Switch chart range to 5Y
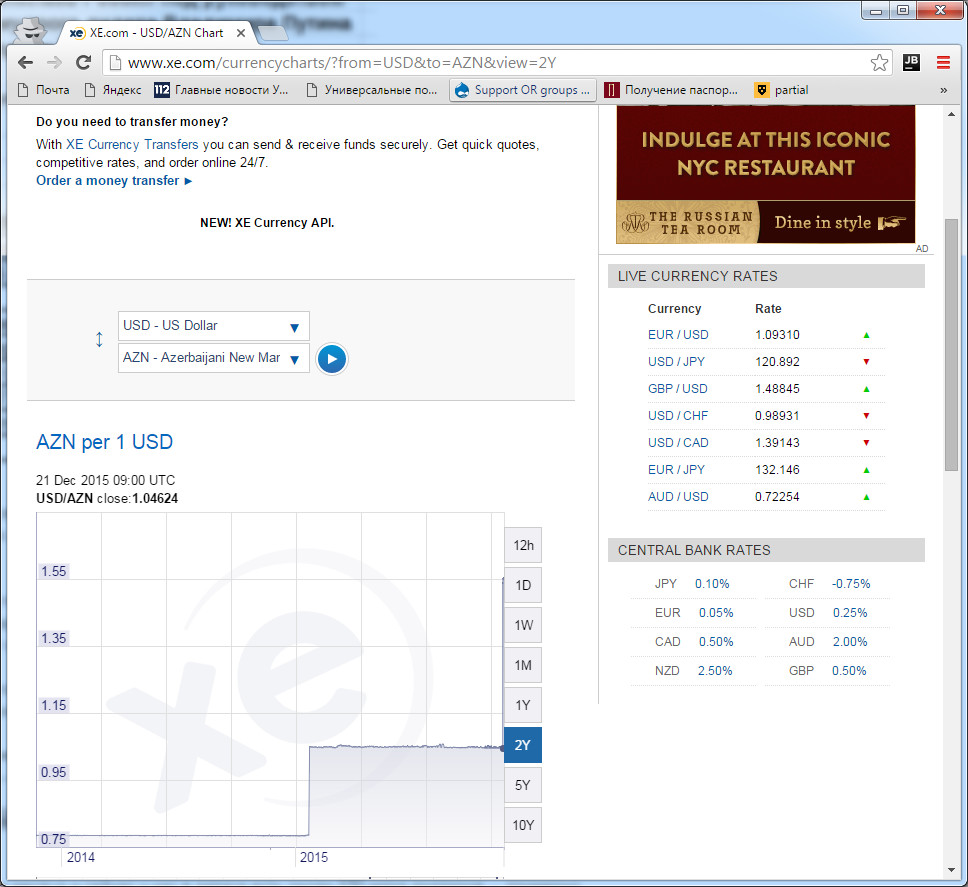Image resolution: width=968 pixels, height=887 pixels. 523,785
